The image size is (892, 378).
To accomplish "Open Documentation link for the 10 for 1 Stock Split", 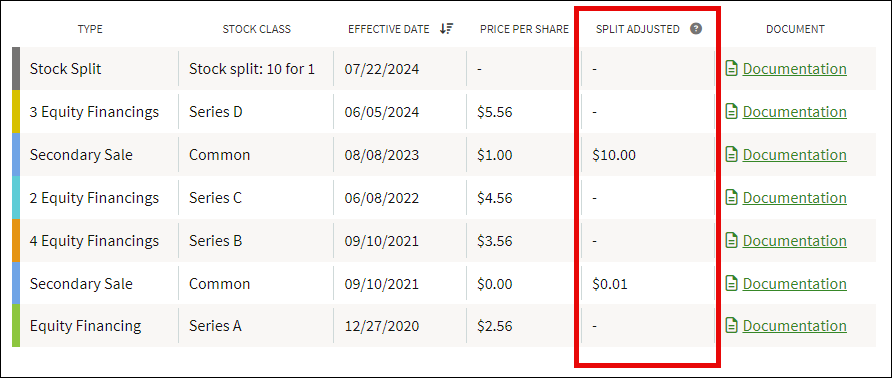I will tap(794, 69).
